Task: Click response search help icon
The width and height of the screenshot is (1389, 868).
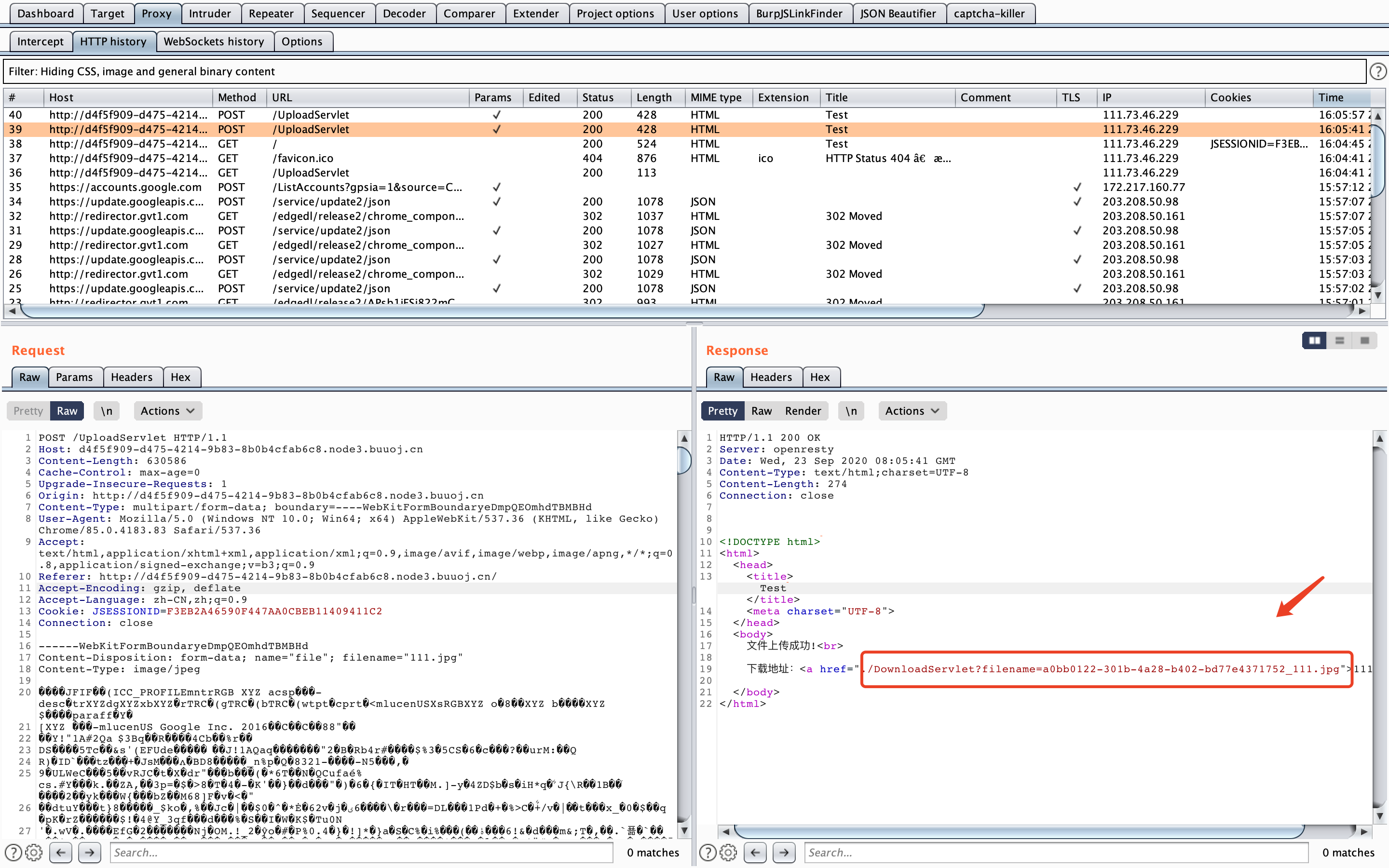Action: point(708,853)
